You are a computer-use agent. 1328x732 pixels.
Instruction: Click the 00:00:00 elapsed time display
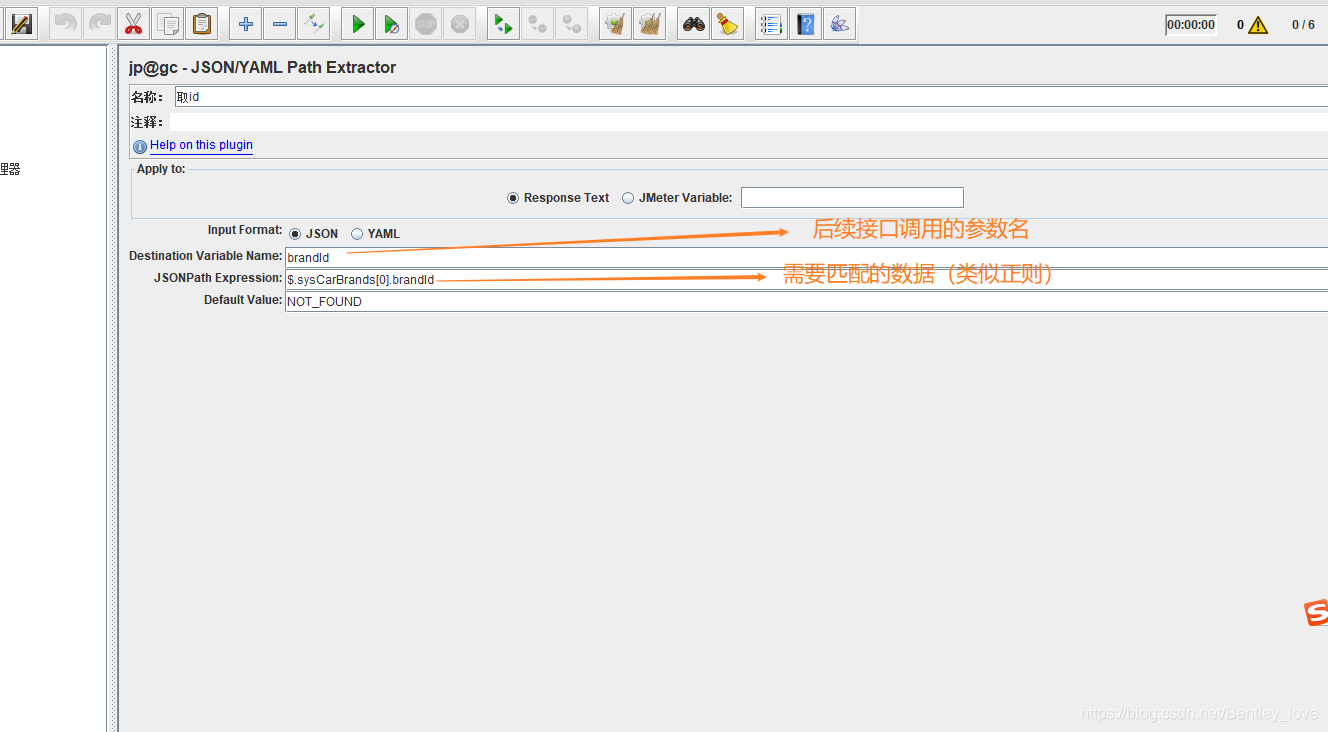point(1191,25)
